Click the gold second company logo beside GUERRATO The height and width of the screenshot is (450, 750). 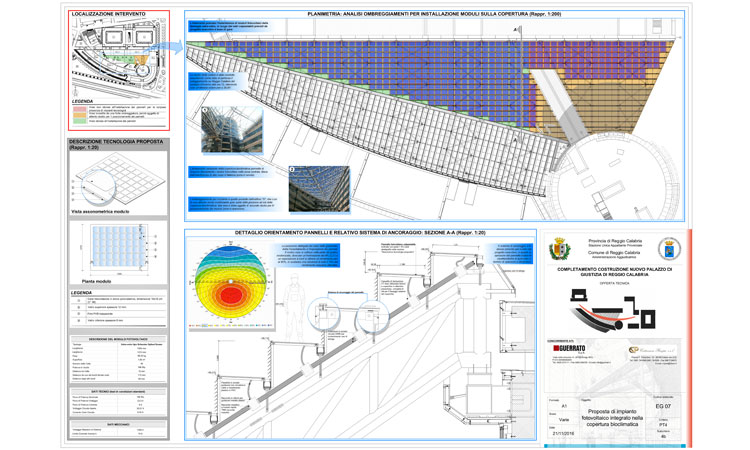(x=653, y=350)
